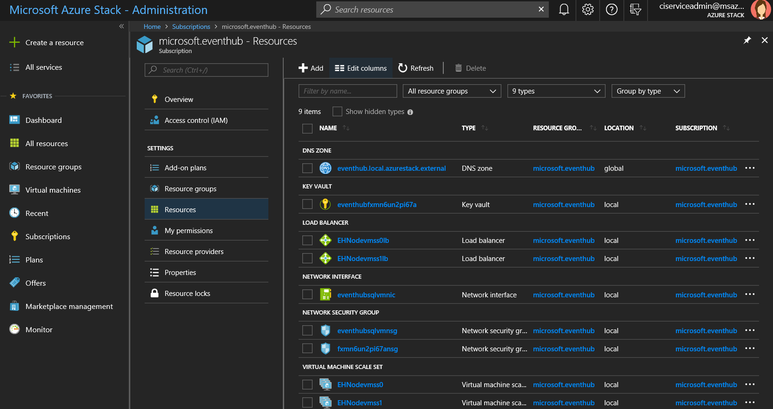Click the Key vault resource icon
This screenshot has width=773, height=409.
tap(325, 204)
